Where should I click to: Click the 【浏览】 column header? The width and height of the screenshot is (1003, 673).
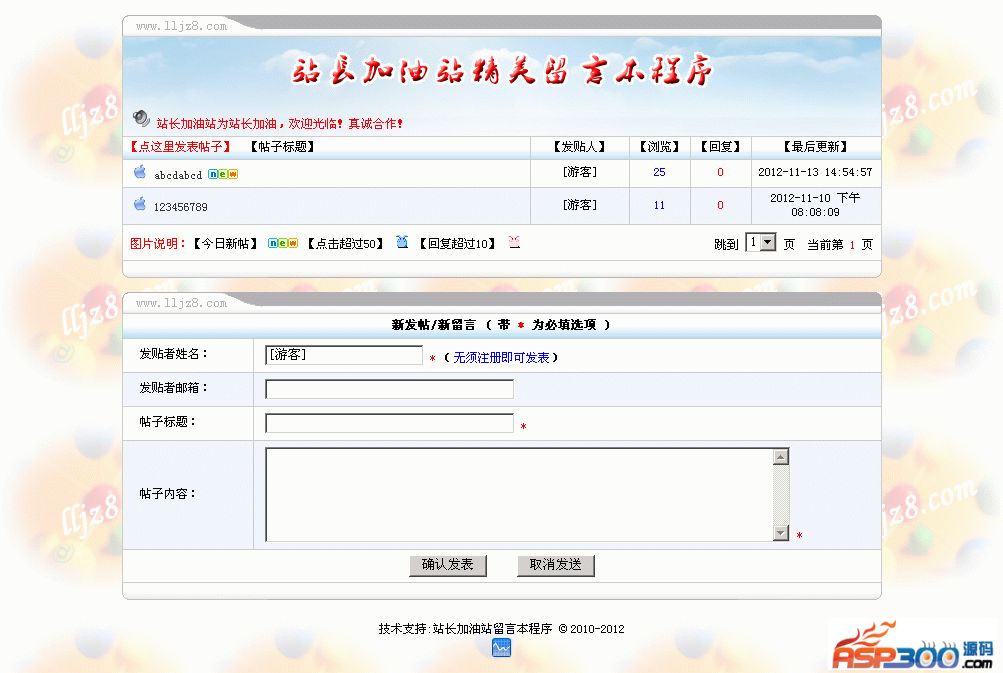[x=659, y=146]
